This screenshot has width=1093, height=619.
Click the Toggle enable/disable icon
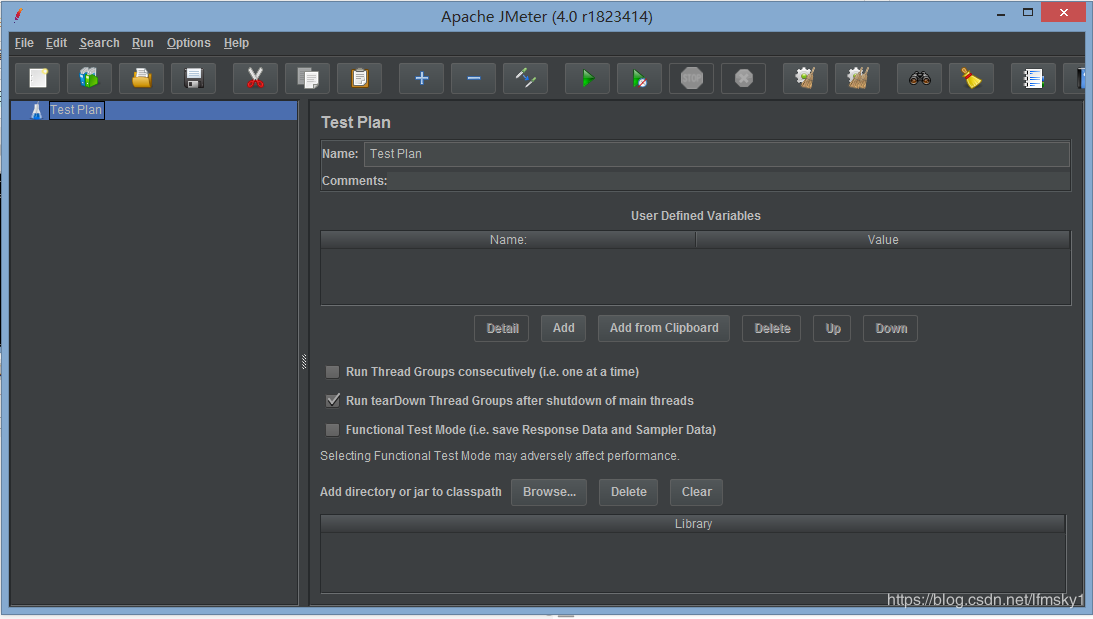526,78
